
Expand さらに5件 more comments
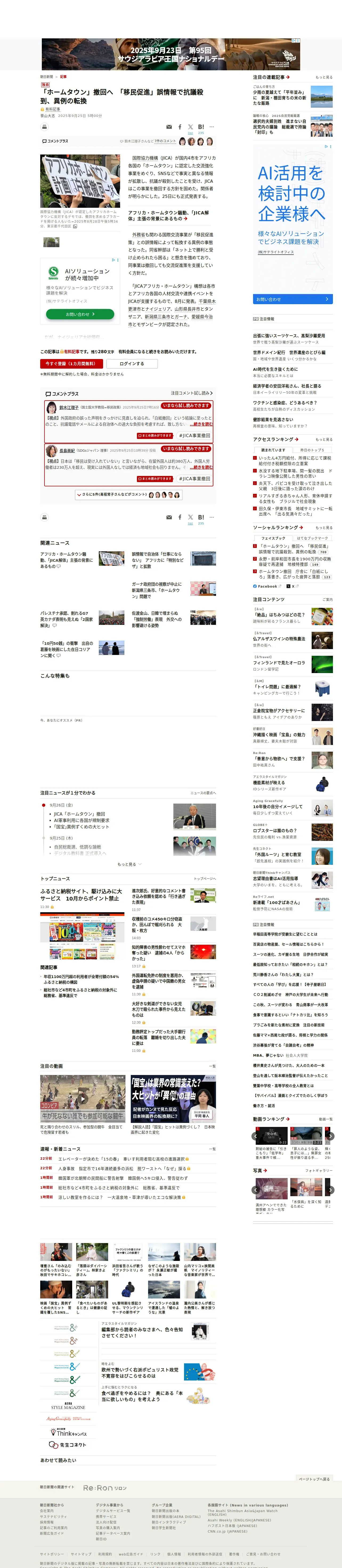129,495
